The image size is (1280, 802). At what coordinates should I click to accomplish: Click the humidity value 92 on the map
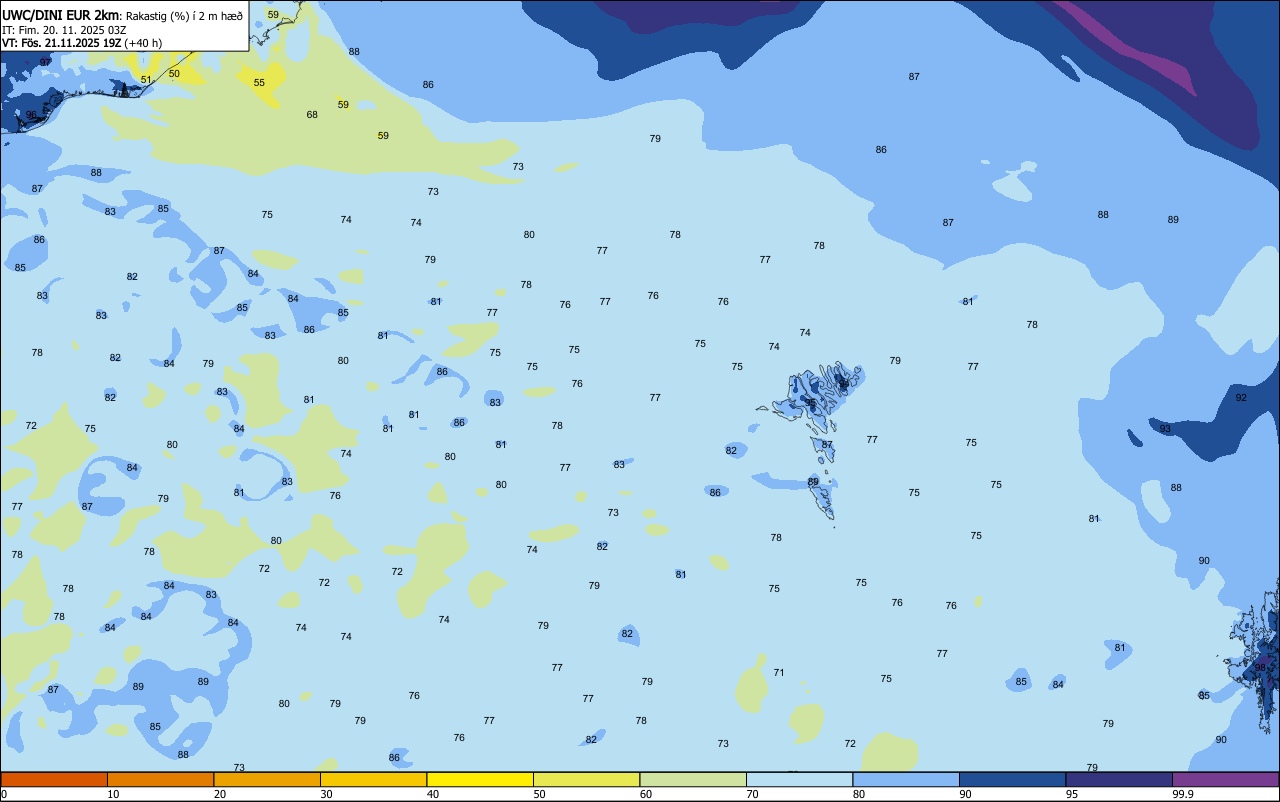point(1241,397)
